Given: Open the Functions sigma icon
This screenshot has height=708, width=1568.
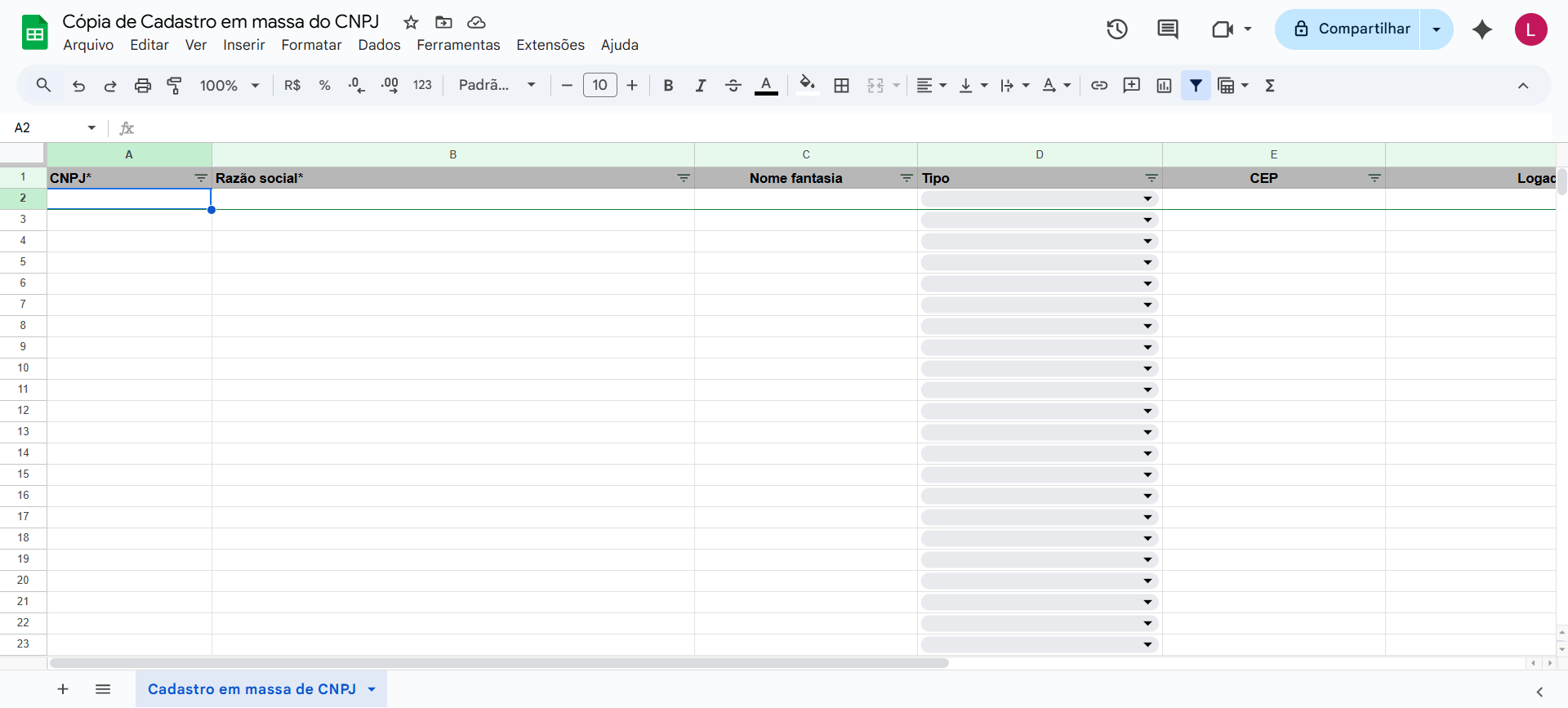Looking at the screenshot, I should click(1270, 86).
